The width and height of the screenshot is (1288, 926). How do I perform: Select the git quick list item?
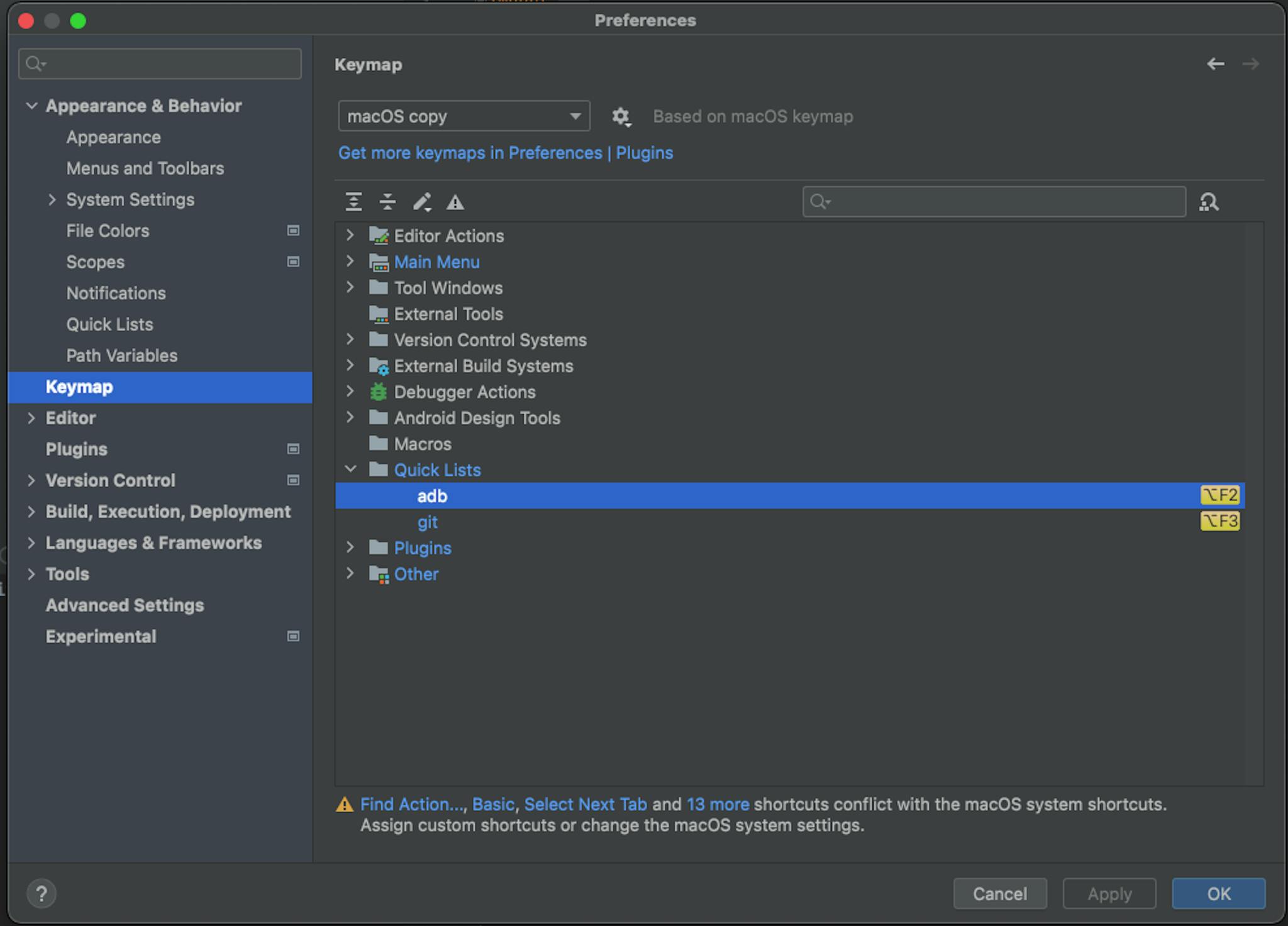click(428, 522)
